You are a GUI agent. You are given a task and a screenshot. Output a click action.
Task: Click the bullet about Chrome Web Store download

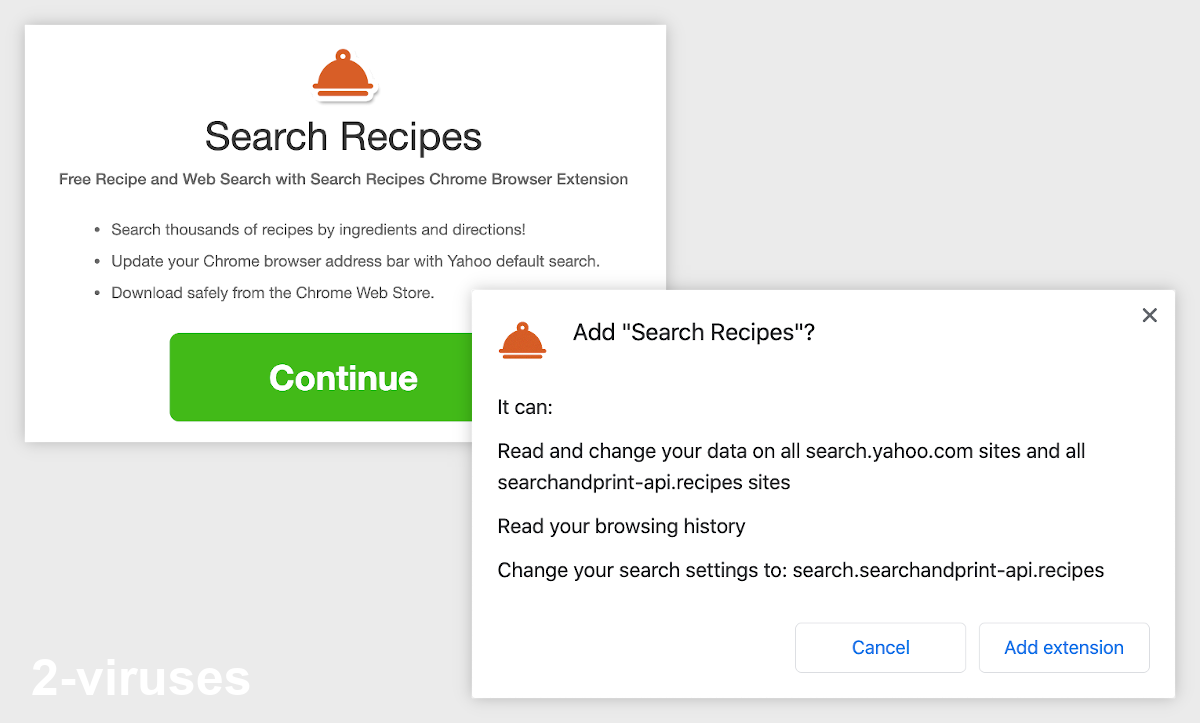(272, 293)
